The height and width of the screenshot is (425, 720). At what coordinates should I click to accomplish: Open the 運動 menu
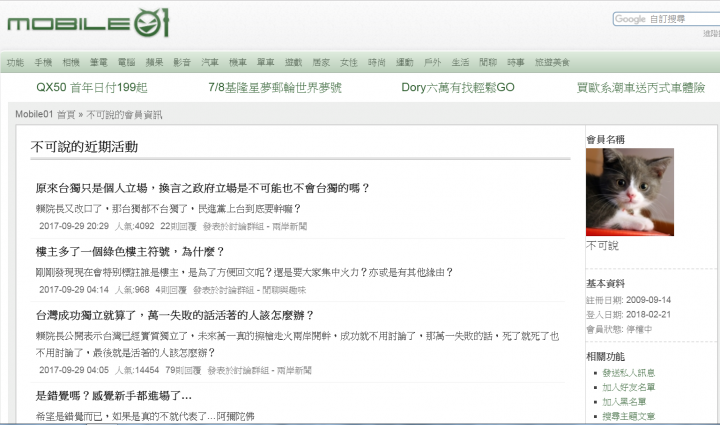(405, 62)
